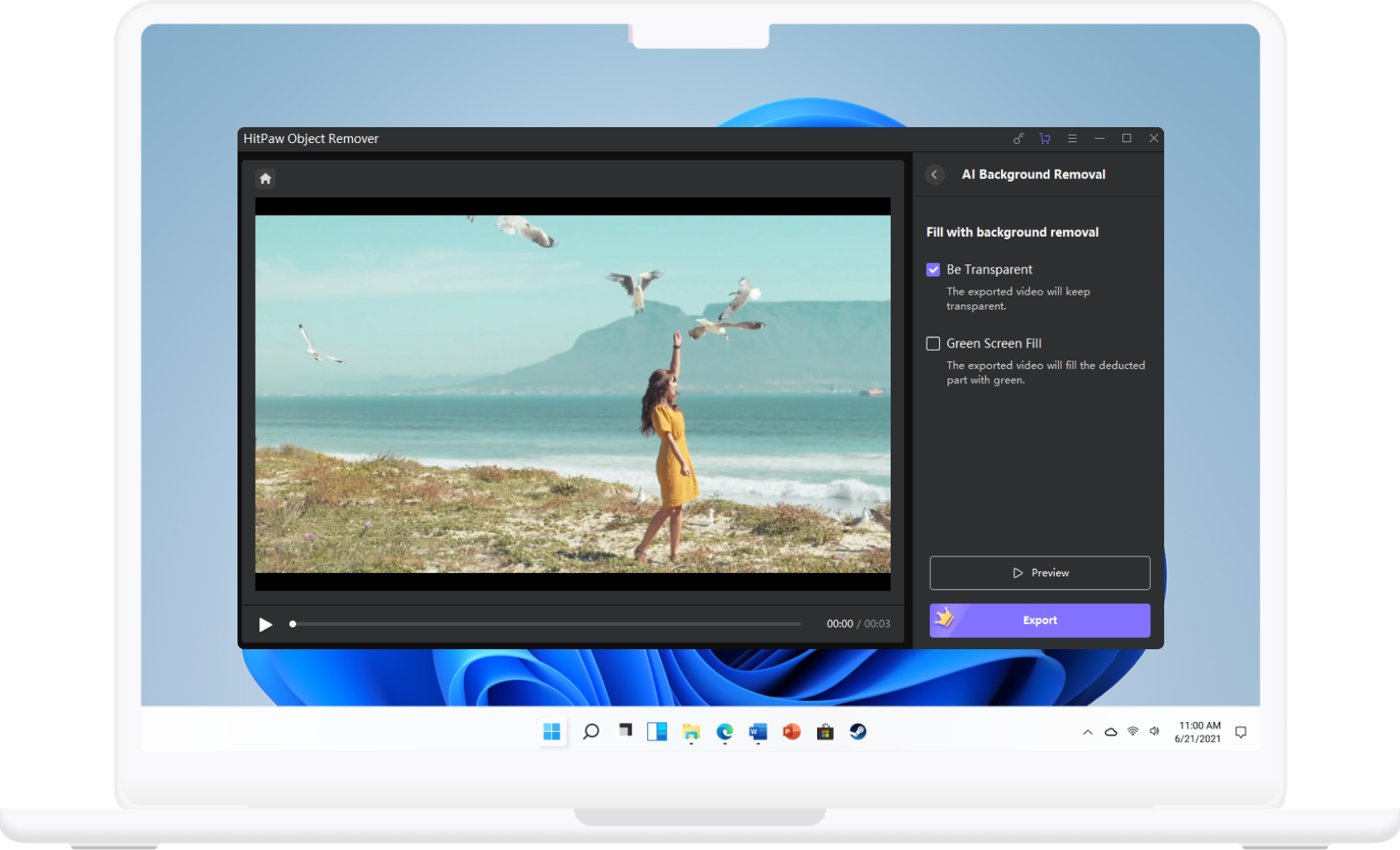1400x850 pixels.
Task: Export the processed video
Action: click(1040, 621)
